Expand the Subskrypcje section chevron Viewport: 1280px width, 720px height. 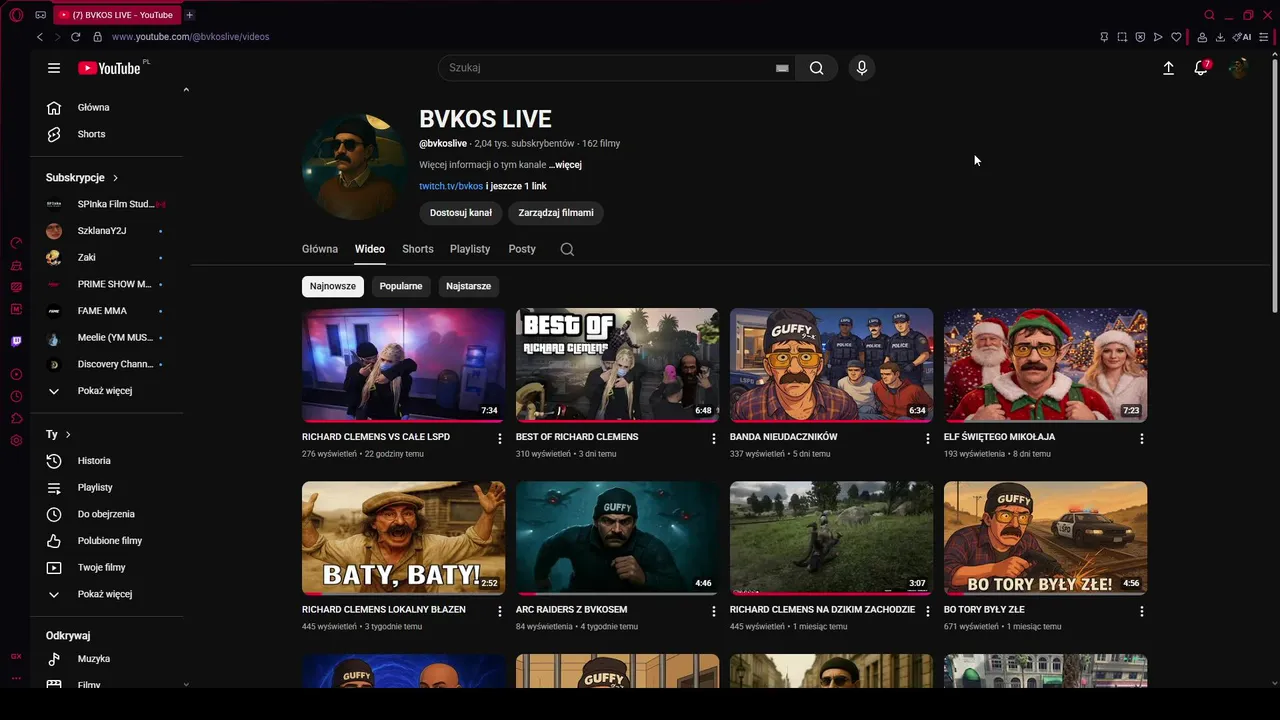point(115,178)
